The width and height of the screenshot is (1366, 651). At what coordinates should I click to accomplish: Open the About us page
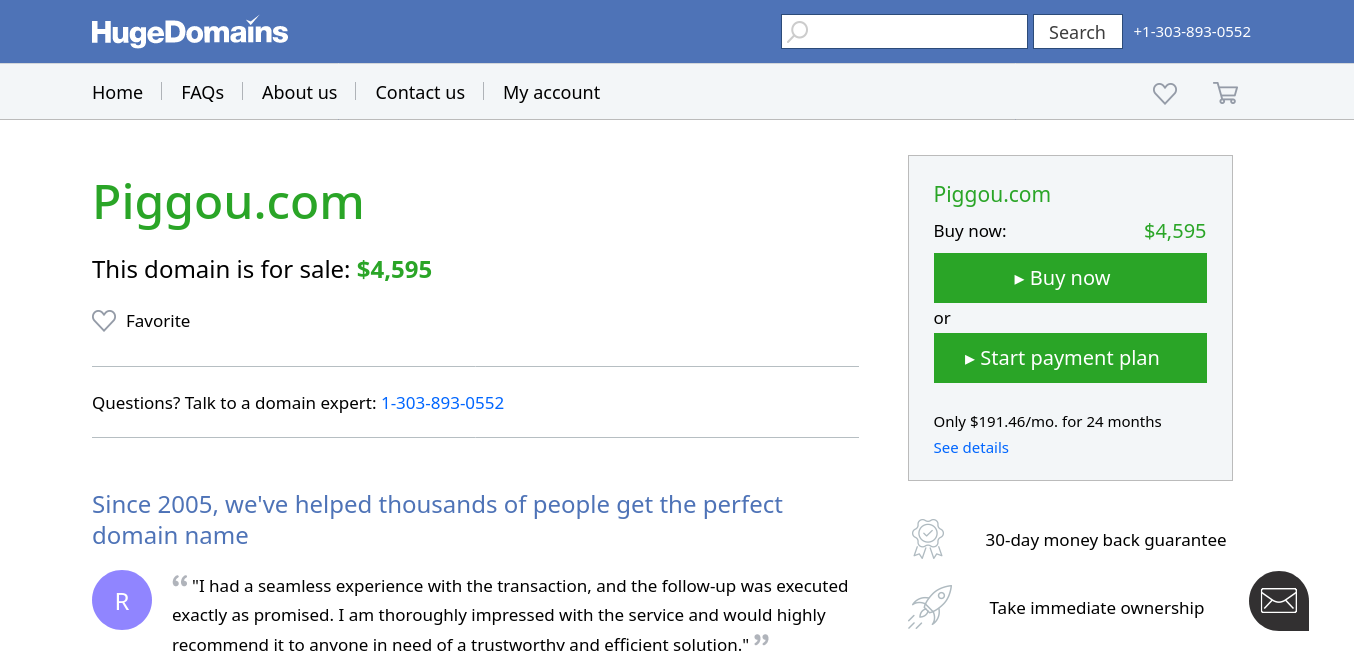coord(299,93)
